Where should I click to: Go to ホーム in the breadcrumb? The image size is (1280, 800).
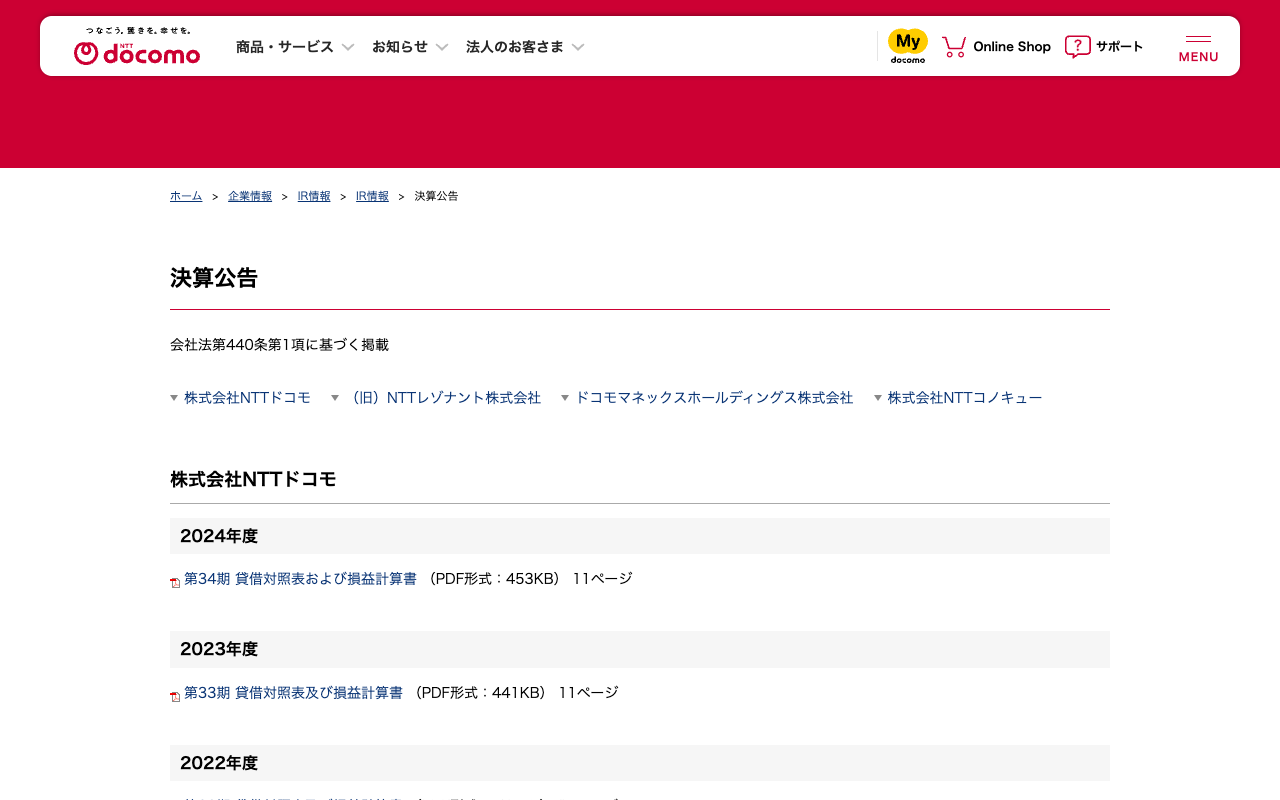tap(186, 196)
